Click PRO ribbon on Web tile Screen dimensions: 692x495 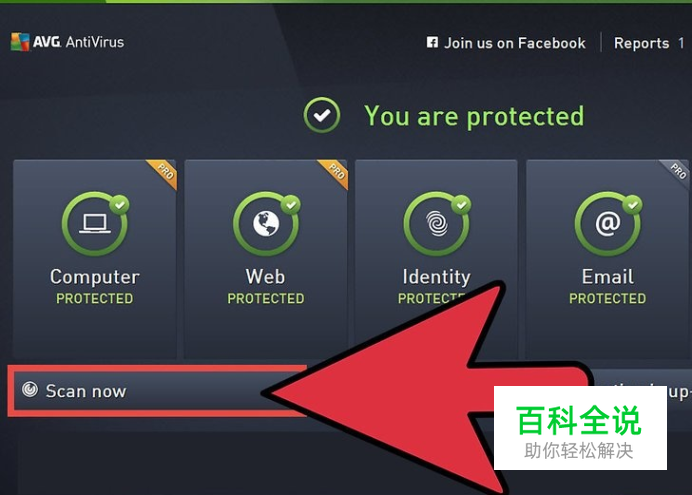334,174
